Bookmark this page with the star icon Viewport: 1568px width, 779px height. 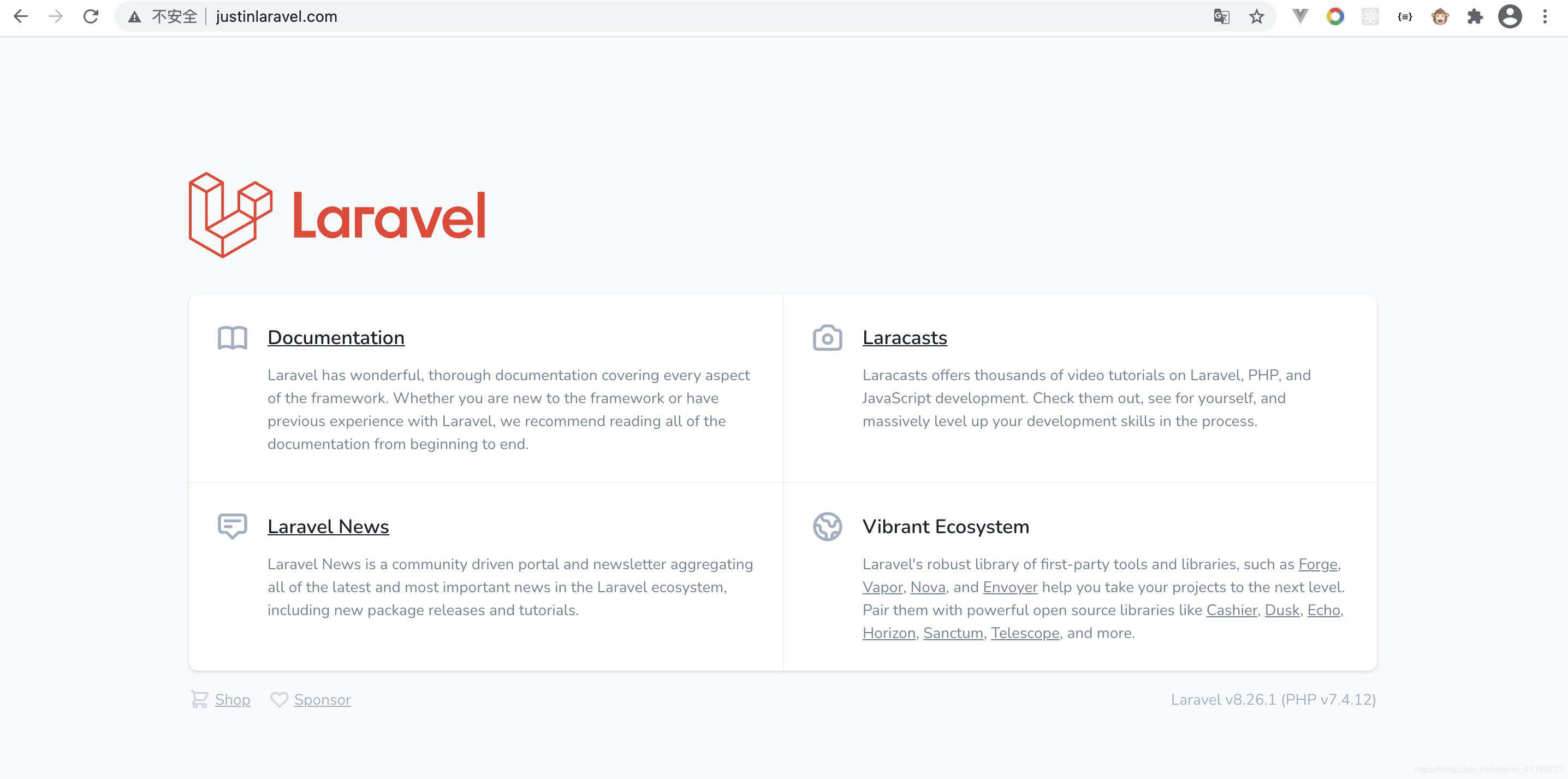tap(1256, 16)
